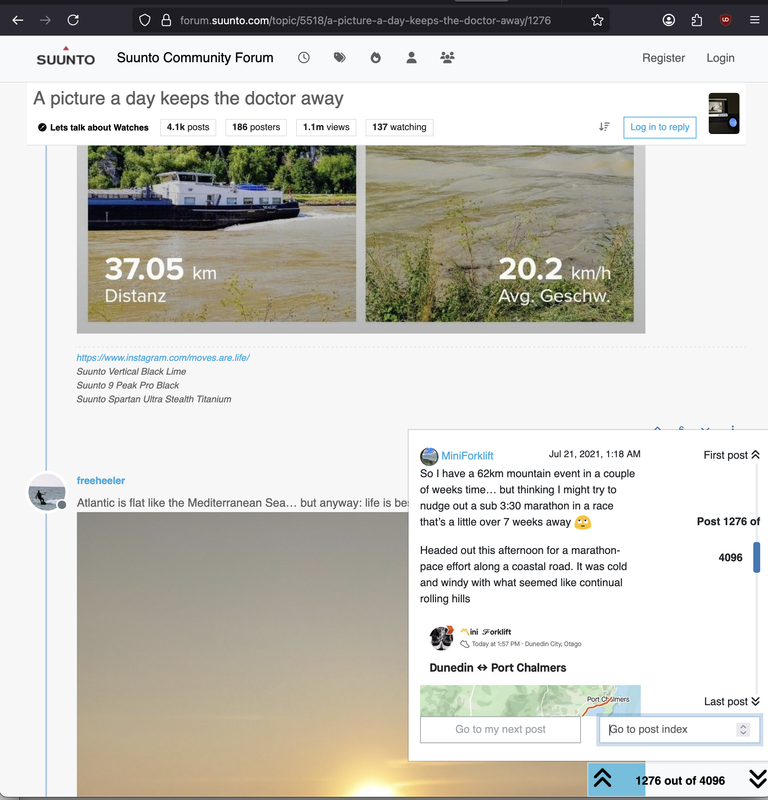Click the double down arrow in bottom pagination bar
The width and height of the screenshot is (768, 800).
(x=758, y=780)
